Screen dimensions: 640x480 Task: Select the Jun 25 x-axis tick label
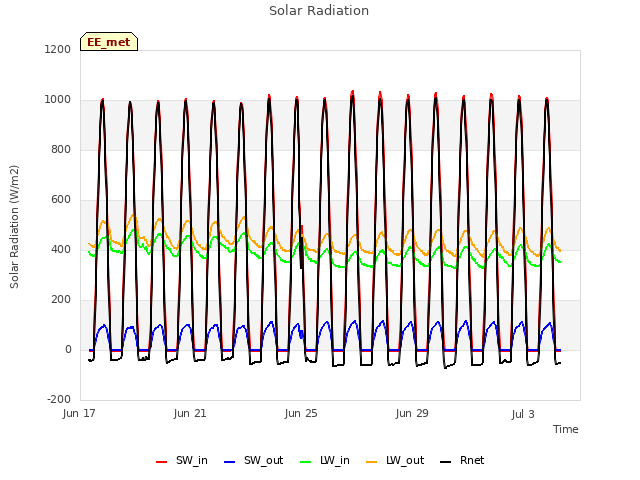pos(301,414)
